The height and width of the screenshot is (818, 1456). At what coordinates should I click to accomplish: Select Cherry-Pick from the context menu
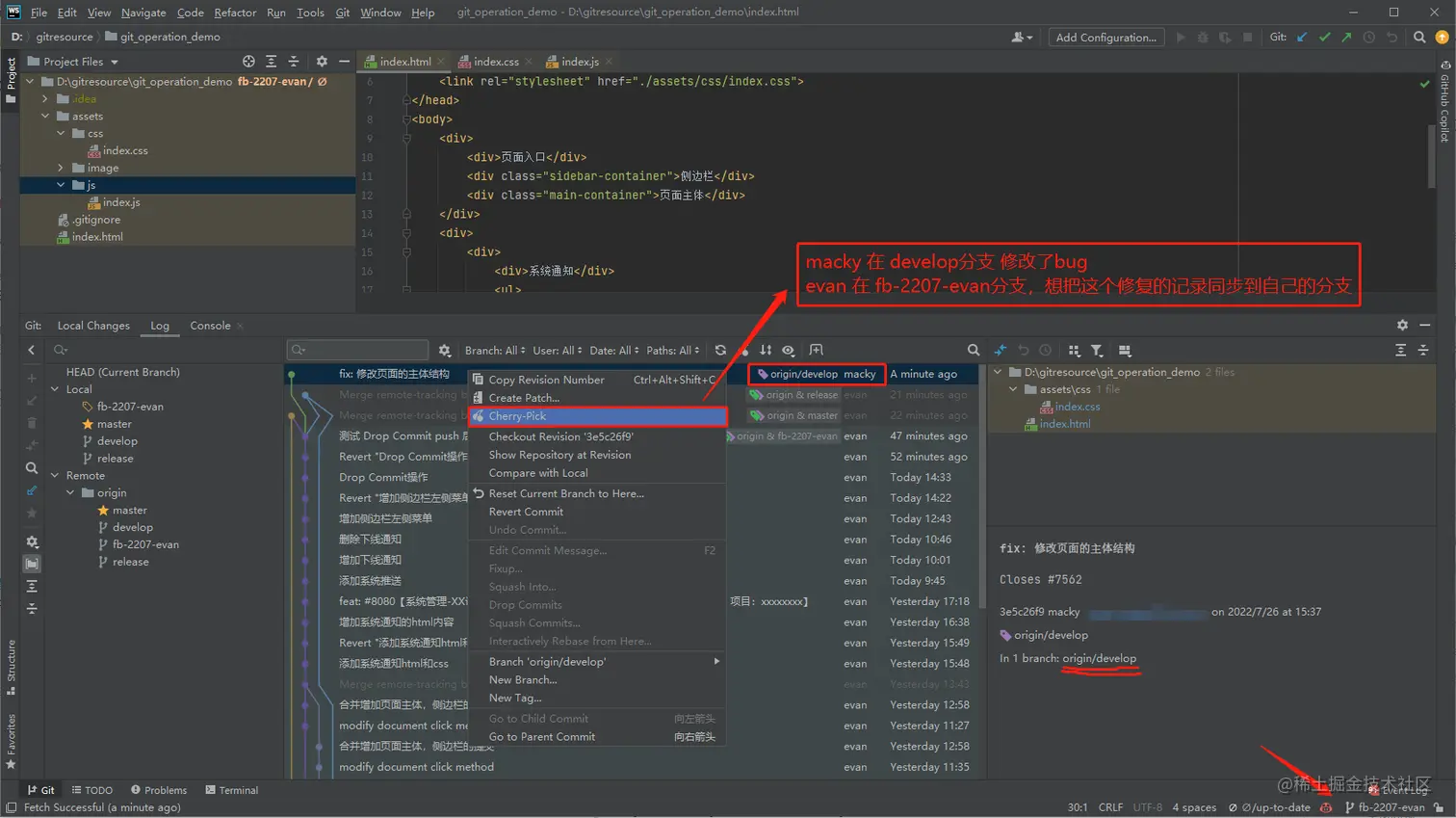coord(517,416)
